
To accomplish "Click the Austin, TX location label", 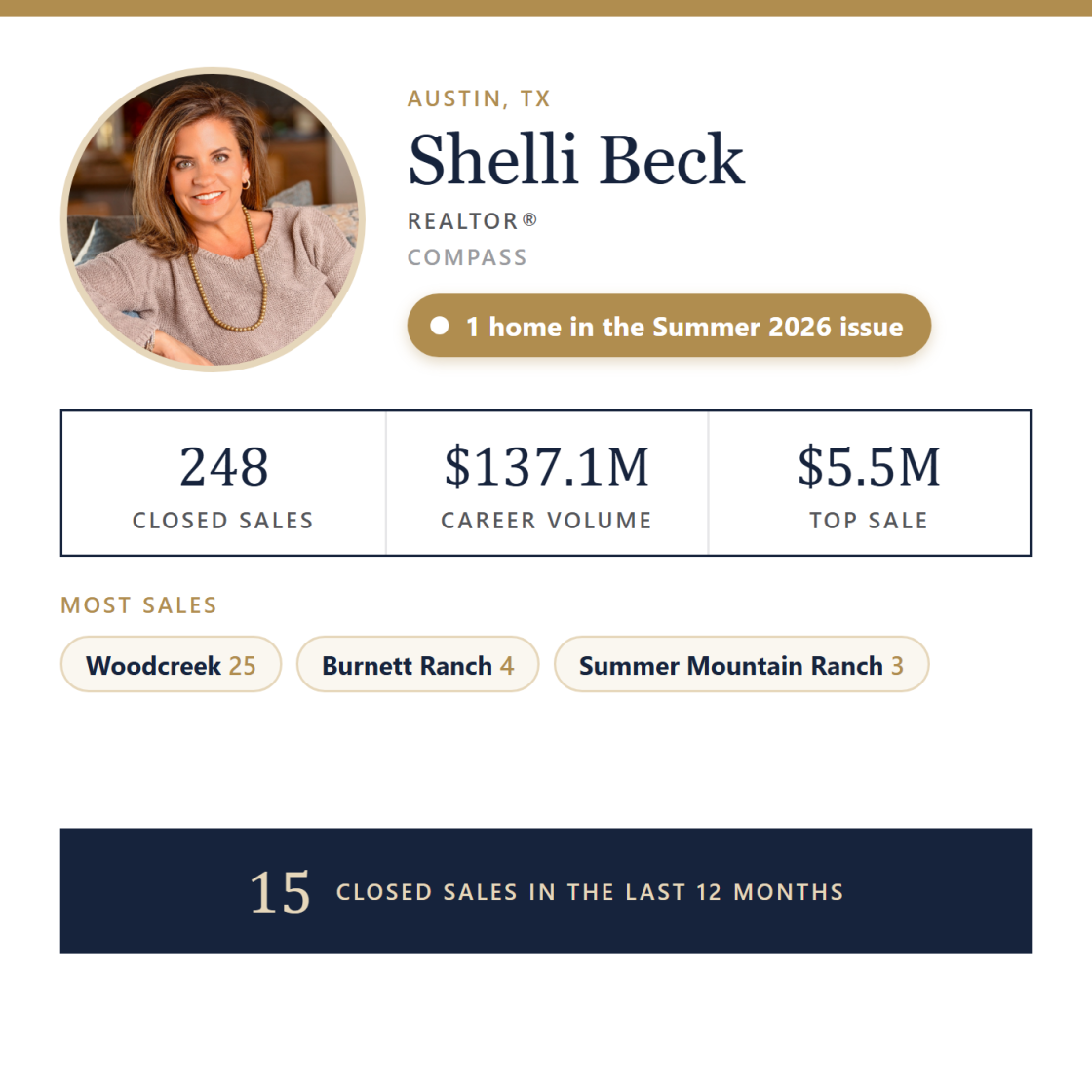I will [479, 98].
